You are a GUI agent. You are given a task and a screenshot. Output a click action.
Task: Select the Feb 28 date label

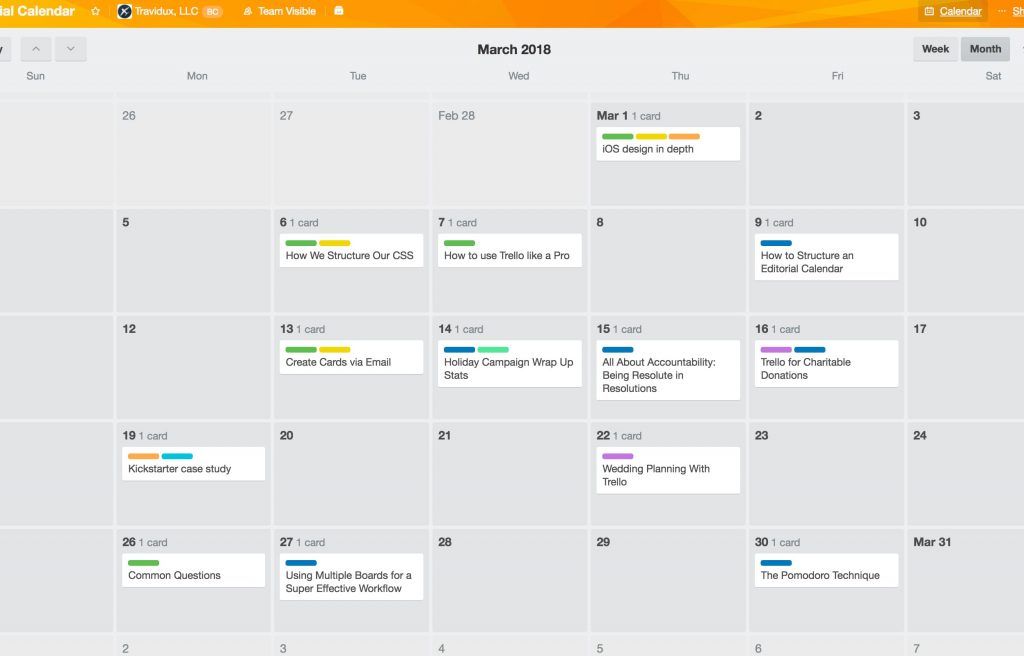pos(456,116)
